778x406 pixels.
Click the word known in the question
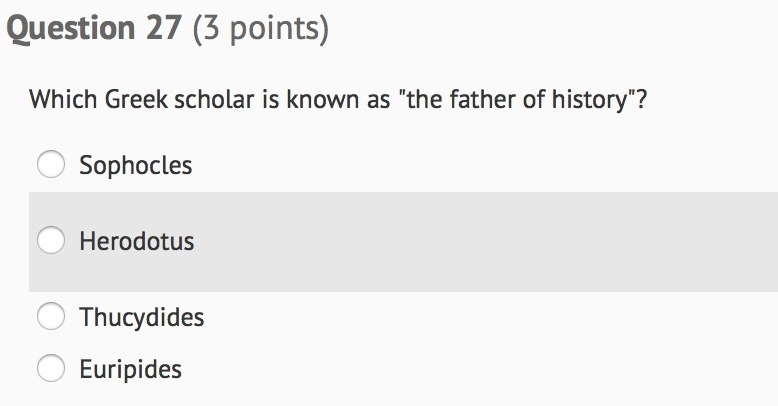[x=323, y=99]
